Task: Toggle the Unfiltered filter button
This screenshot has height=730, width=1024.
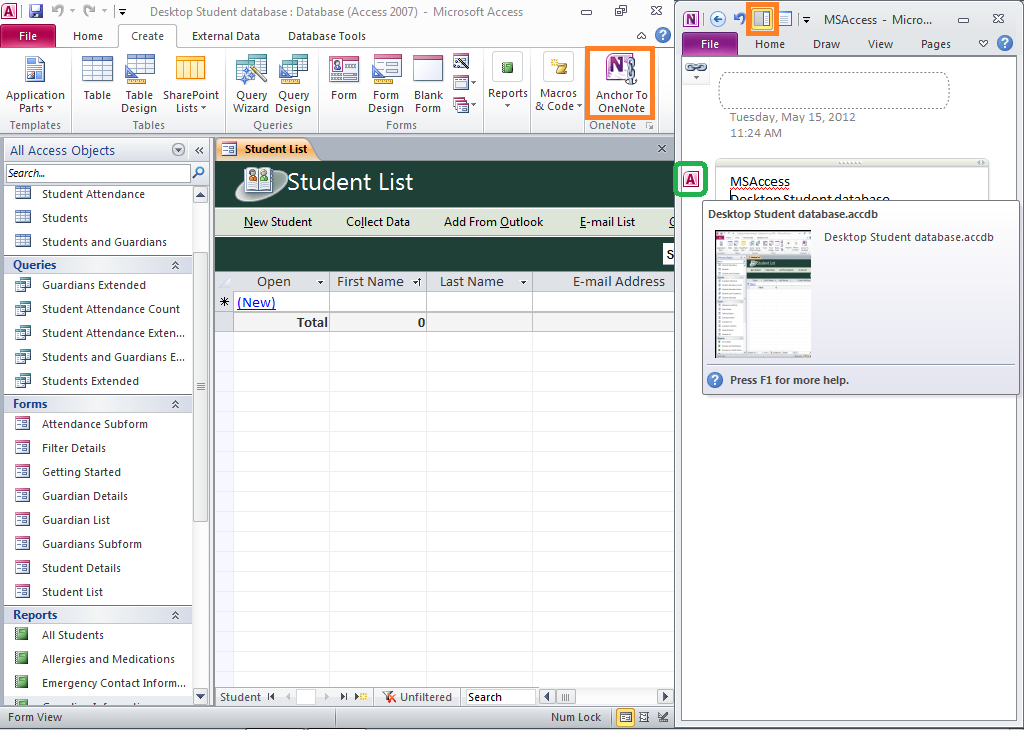Action: [x=417, y=697]
